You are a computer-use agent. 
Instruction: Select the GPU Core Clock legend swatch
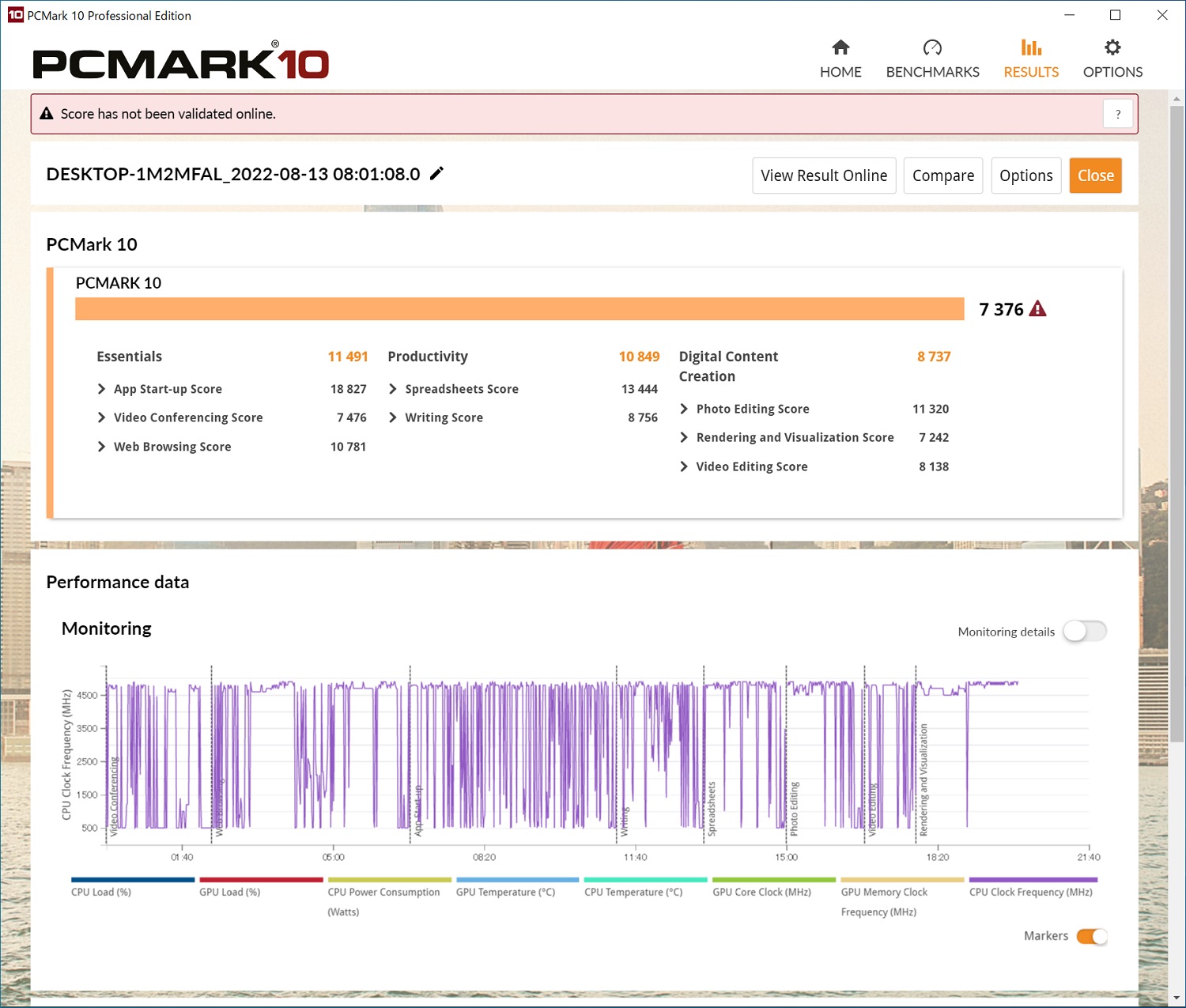[774, 879]
